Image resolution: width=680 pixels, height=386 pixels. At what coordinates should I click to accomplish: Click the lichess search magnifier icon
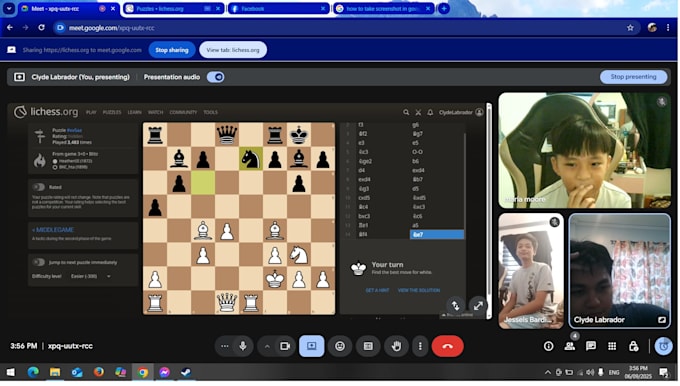[x=406, y=112]
